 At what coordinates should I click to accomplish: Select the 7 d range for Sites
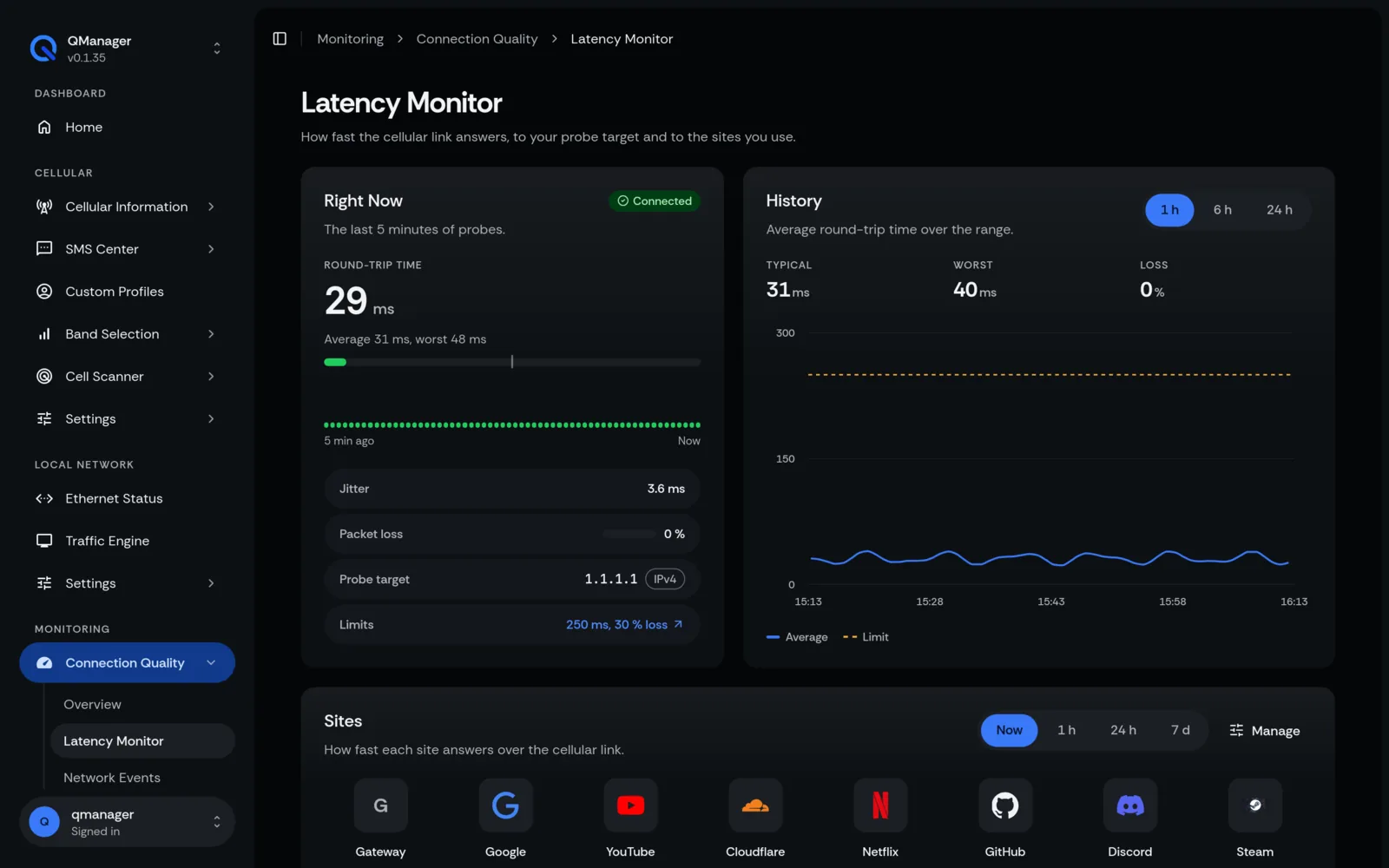pyautogui.click(x=1180, y=731)
